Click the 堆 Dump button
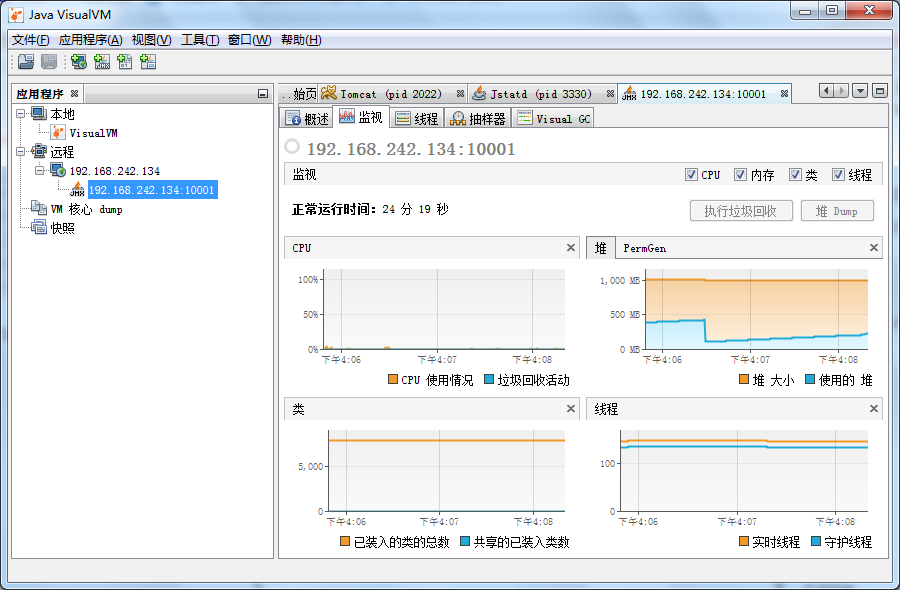Image resolution: width=900 pixels, height=590 pixels. point(837,211)
